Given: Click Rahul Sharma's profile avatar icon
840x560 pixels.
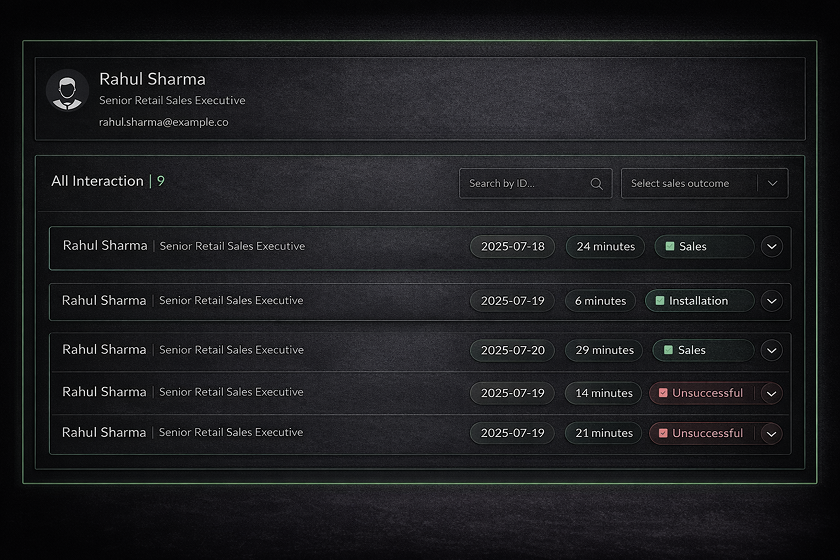Looking at the screenshot, I should tap(67, 90).
